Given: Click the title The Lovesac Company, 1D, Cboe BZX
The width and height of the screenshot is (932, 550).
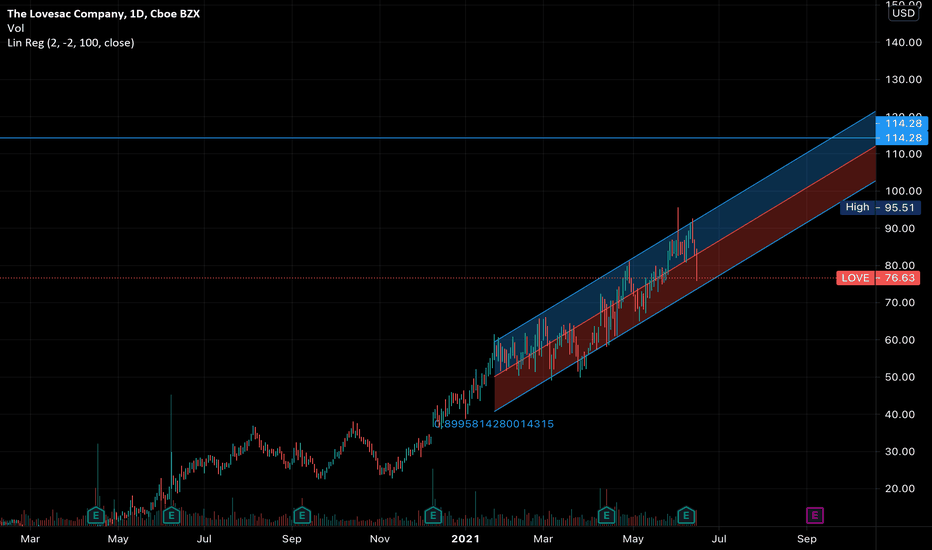Looking at the screenshot, I should 103,14.
